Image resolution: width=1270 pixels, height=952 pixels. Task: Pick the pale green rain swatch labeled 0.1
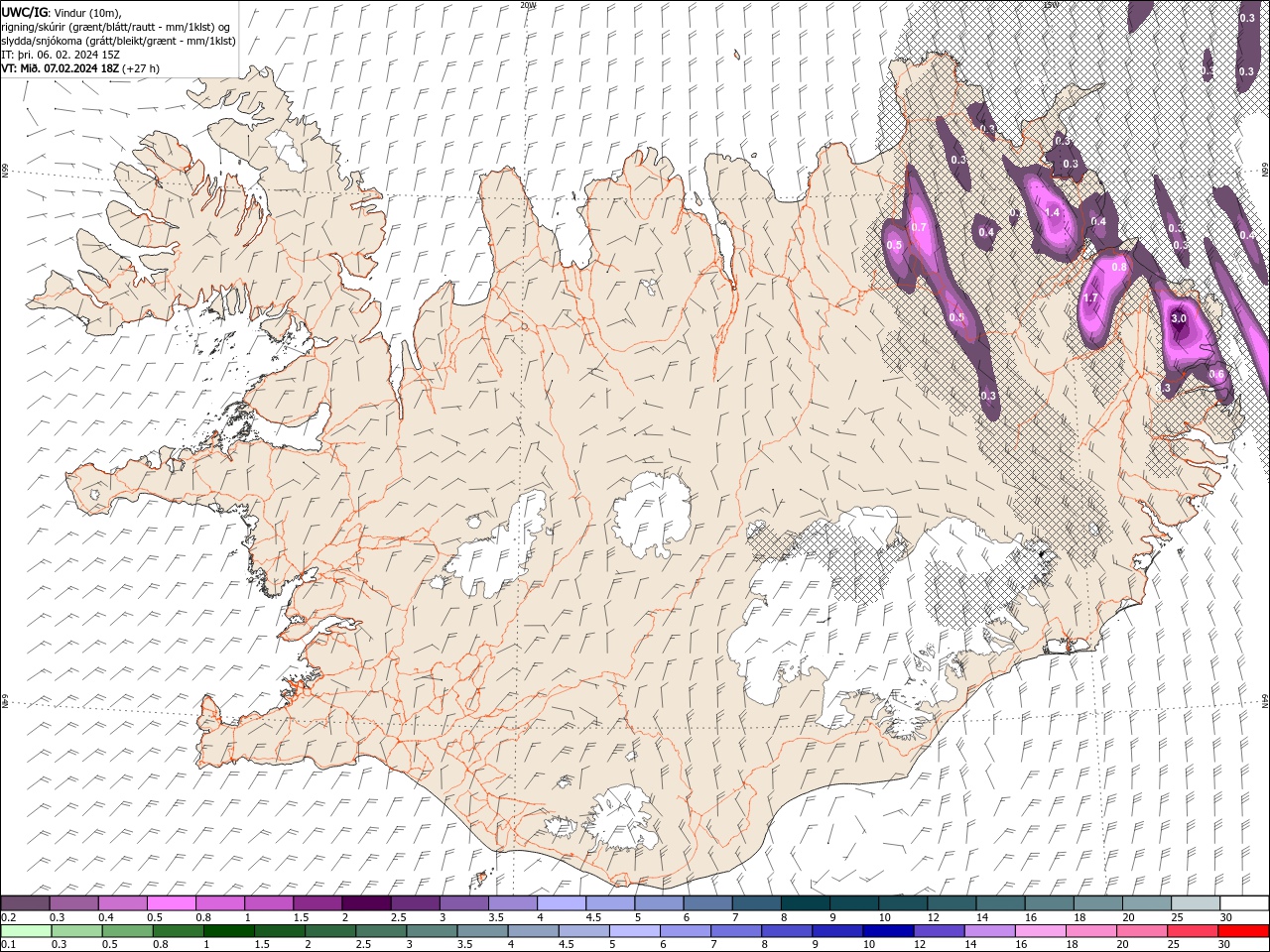(x=26, y=931)
